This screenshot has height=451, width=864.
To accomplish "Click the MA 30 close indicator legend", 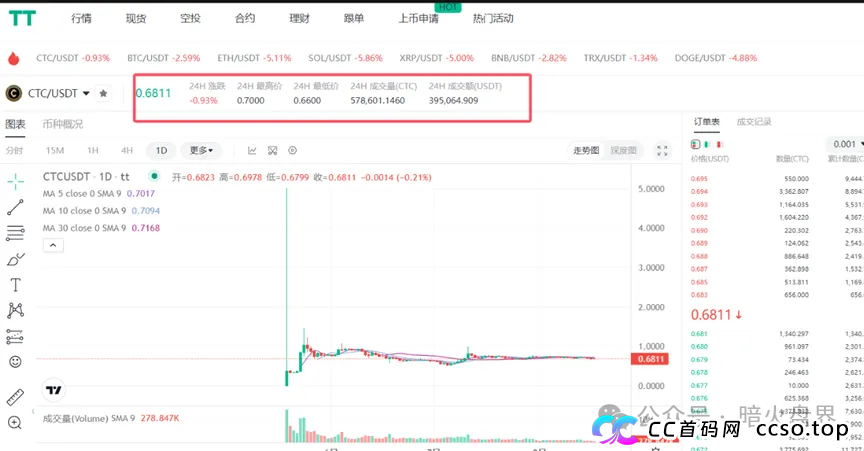I will (x=101, y=228).
